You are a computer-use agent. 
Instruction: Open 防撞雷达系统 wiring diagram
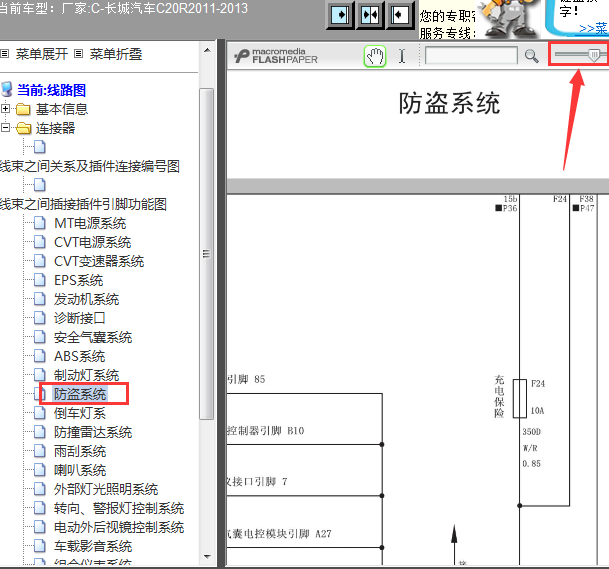[x=93, y=432]
